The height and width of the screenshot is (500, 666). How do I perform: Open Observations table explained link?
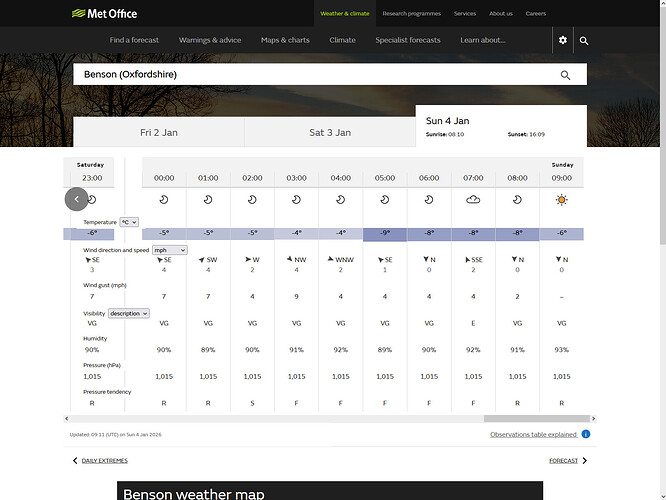click(x=533, y=435)
